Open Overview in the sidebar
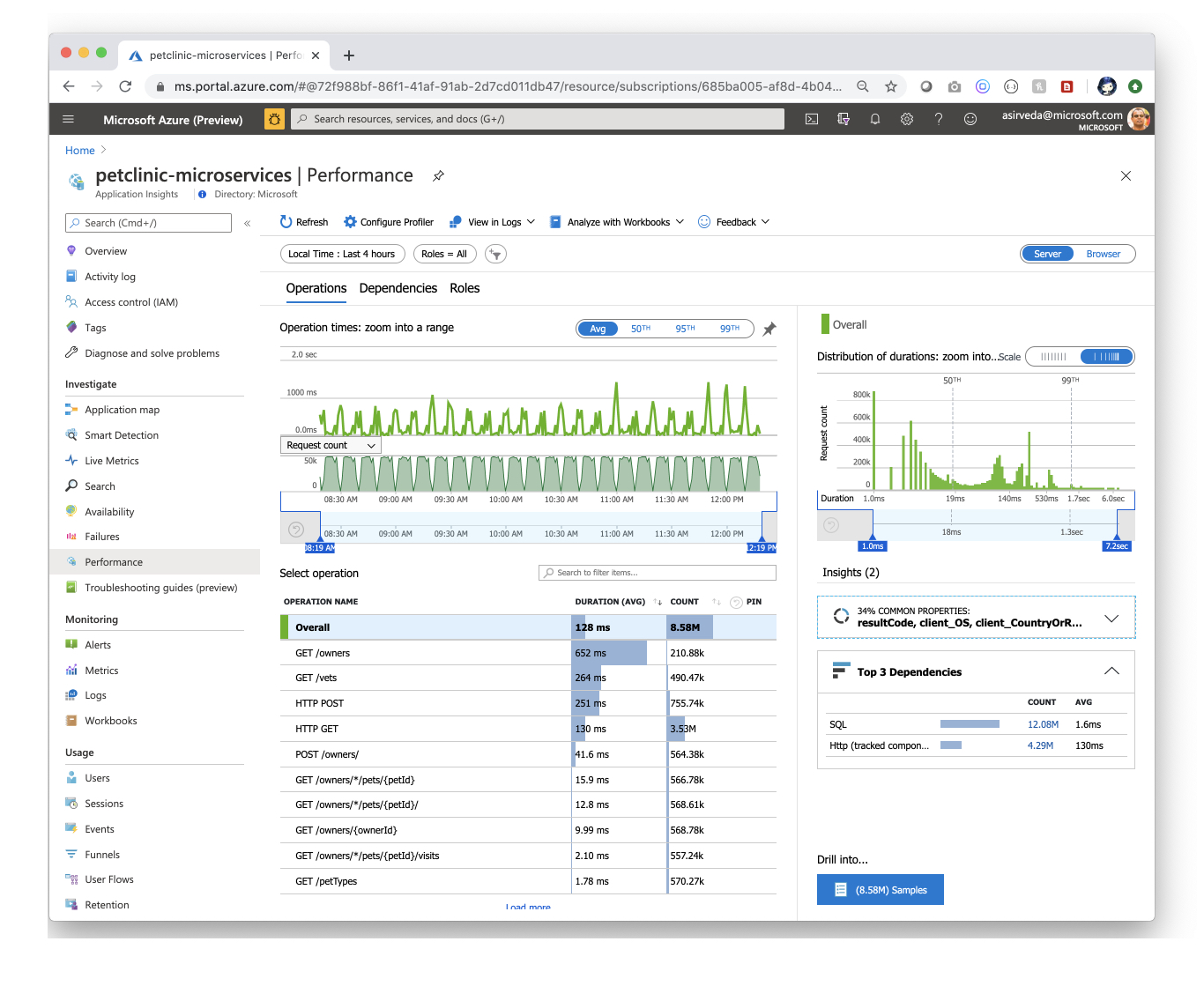The width and height of the screenshot is (1204, 986). point(106,251)
